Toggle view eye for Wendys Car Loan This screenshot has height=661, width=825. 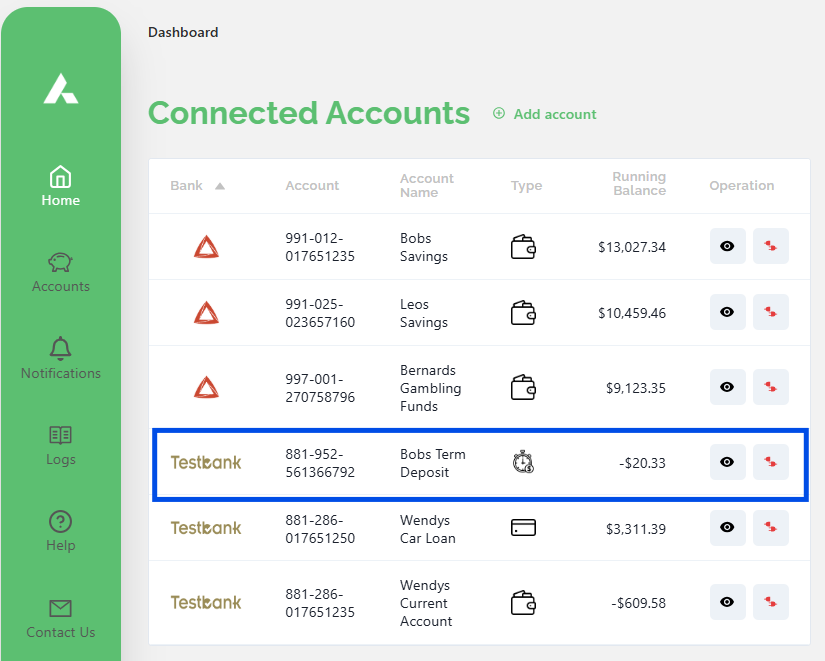[727, 528]
